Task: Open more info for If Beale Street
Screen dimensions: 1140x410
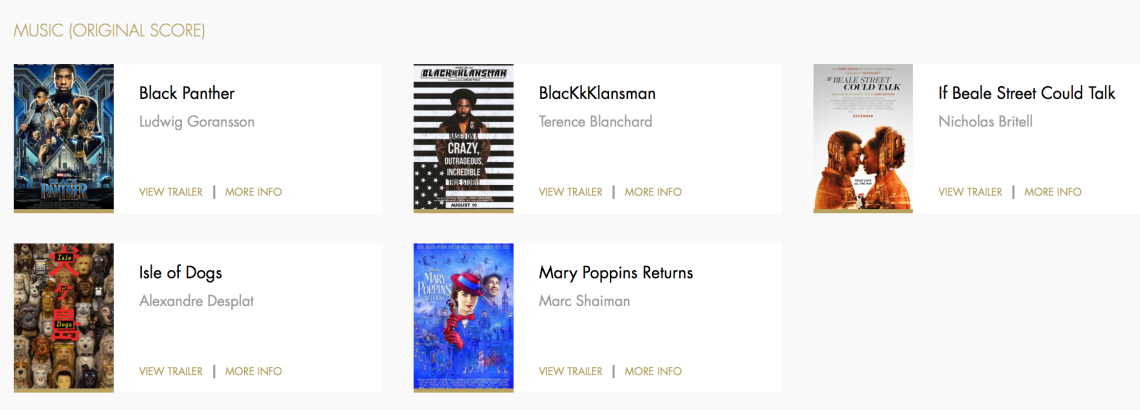Action: tap(1052, 192)
